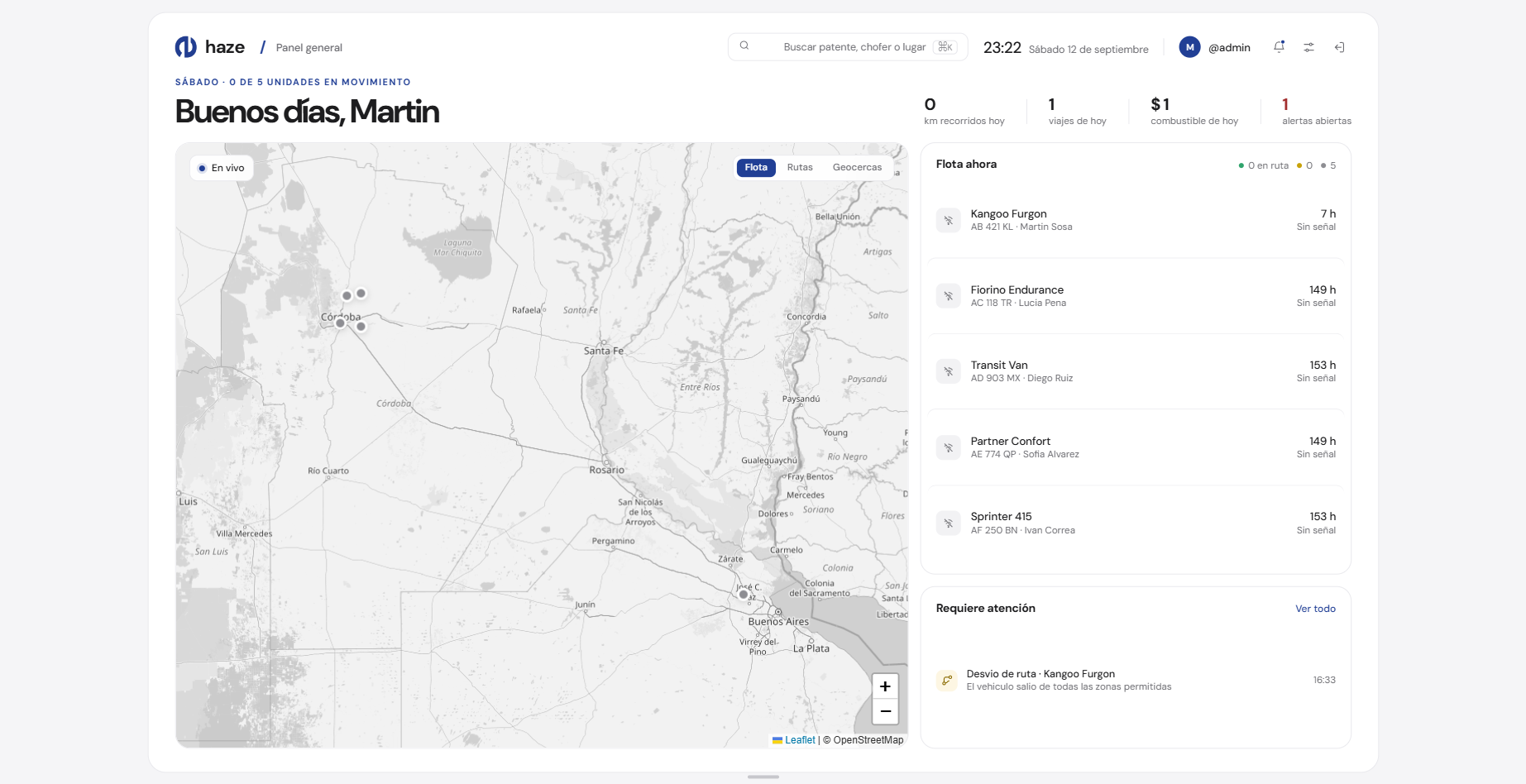Screen dimensions: 1526x784
Task: Click the logout icon
Action: click(x=1339, y=47)
